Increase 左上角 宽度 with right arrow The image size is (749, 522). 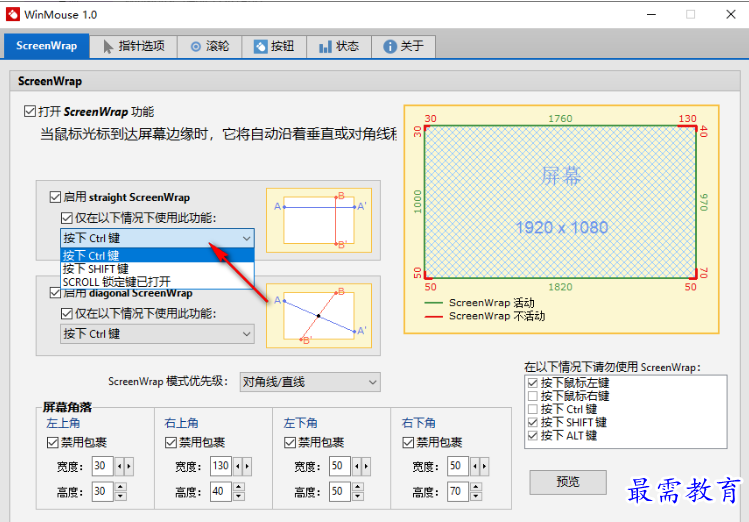click(128, 466)
